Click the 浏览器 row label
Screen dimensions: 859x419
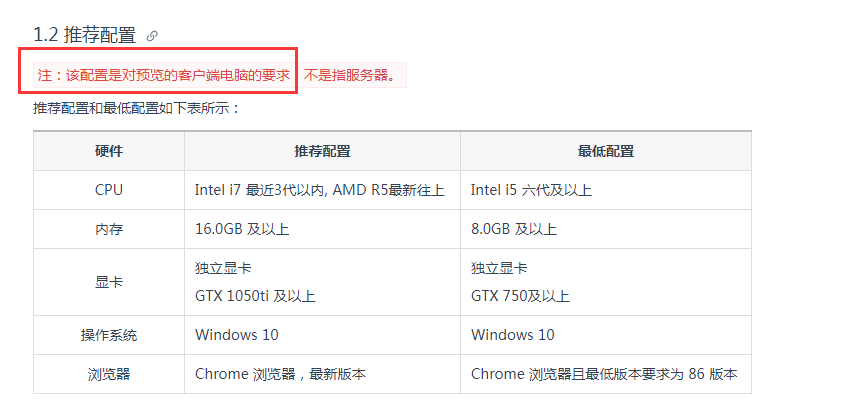109,374
